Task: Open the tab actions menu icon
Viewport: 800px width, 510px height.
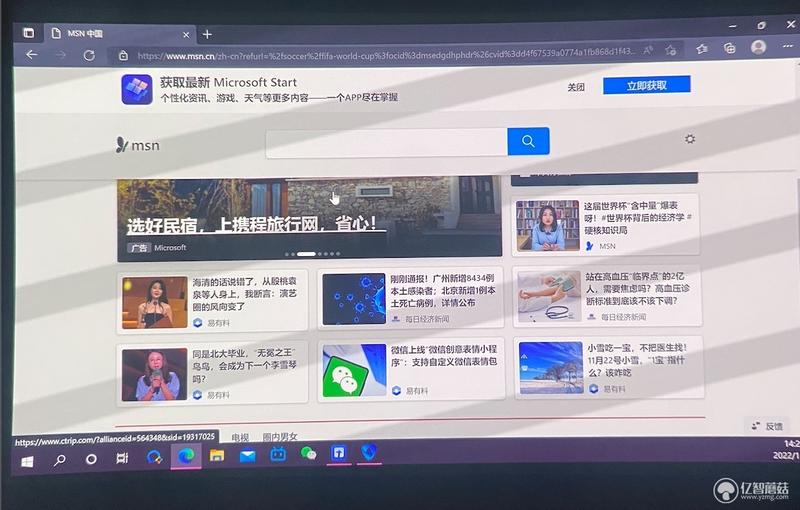Action: pyautogui.click(x=29, y=33)
